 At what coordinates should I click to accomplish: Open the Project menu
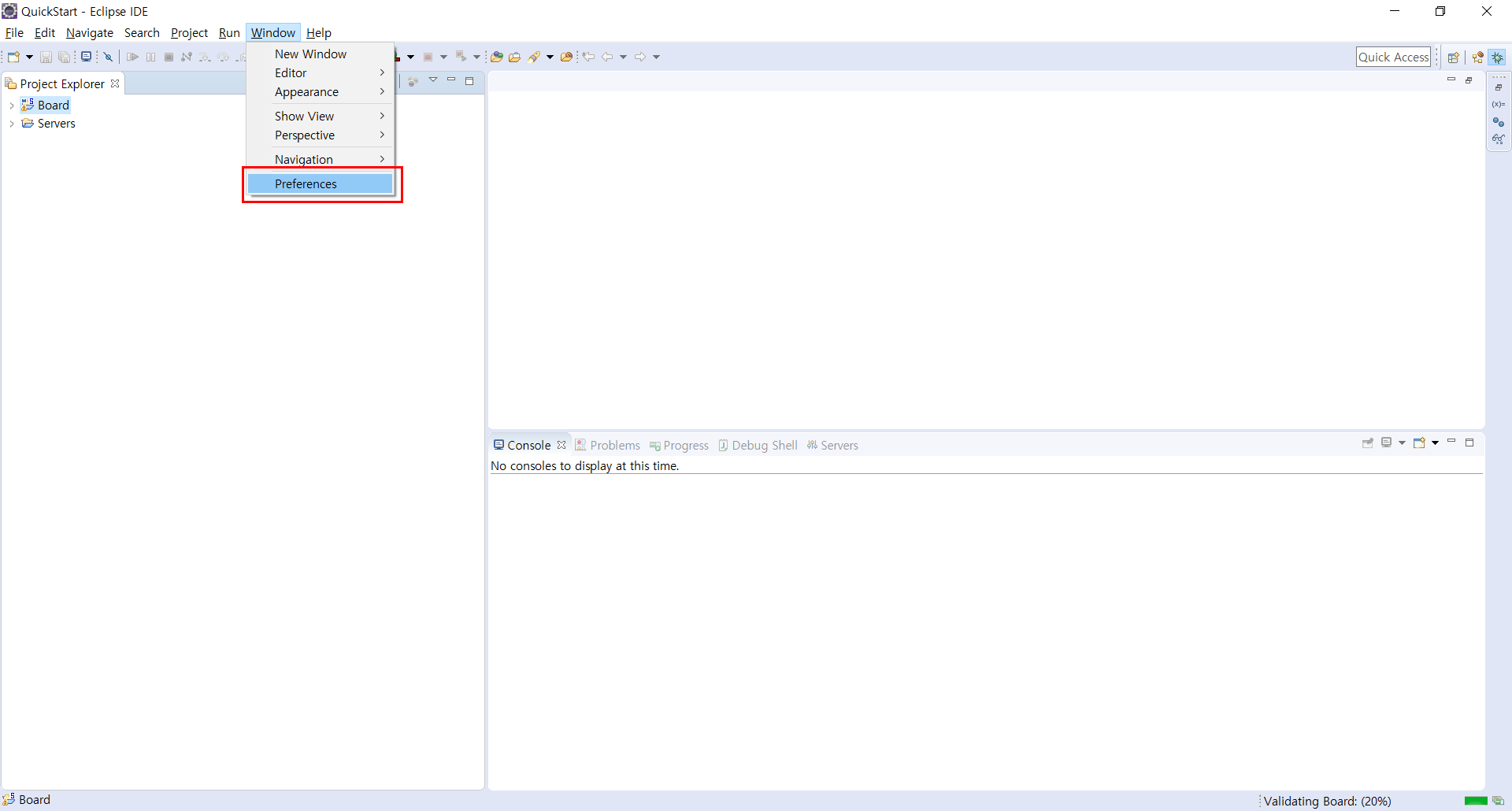189,32
